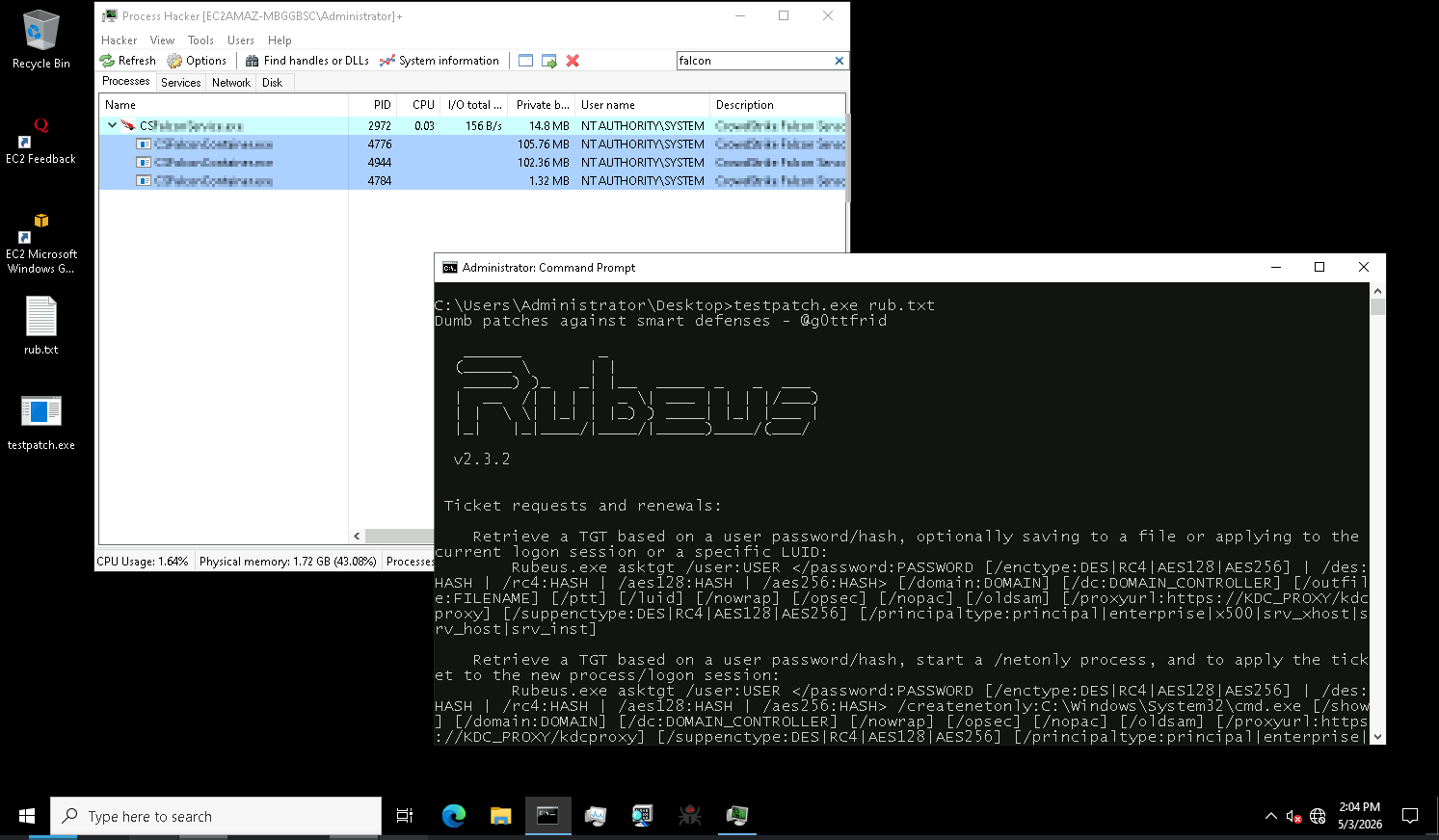Select the EC2 Feedback desktop shortcut
This screenshot has height=840, width=1439.
40,141
